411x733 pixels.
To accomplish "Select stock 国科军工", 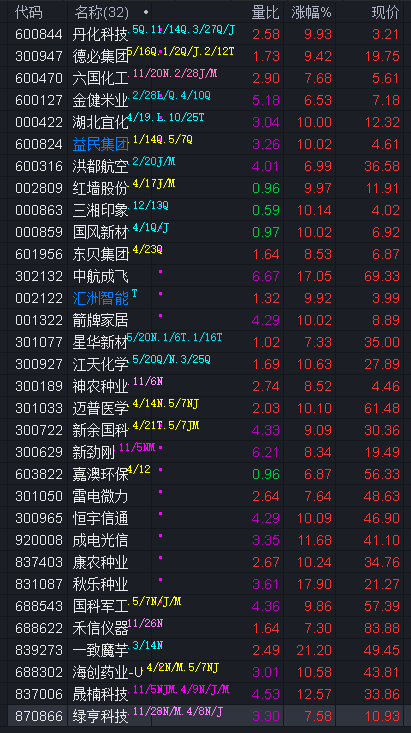I will pyautogui.click(x=101, y=605).
